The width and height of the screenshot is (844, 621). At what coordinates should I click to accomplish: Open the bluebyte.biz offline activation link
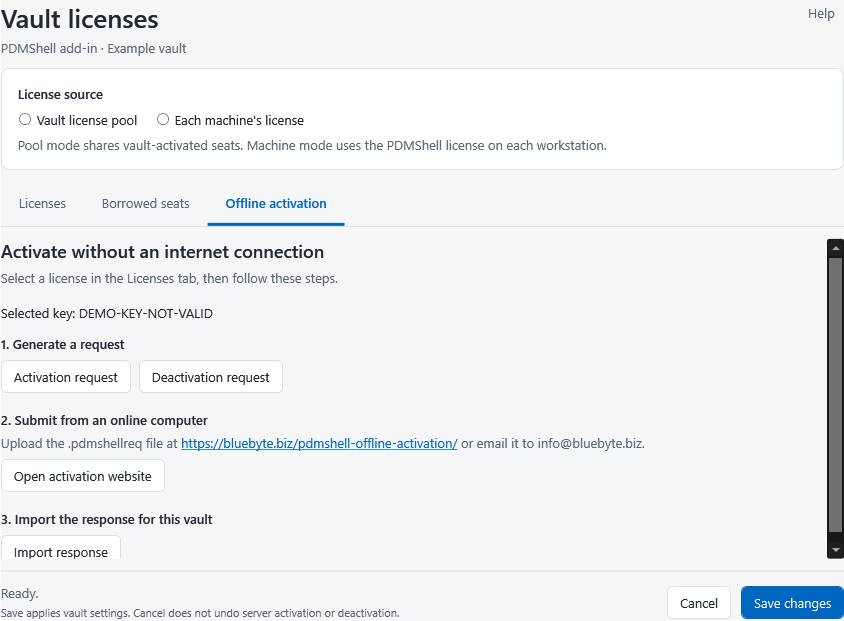(x=319, y=443)
